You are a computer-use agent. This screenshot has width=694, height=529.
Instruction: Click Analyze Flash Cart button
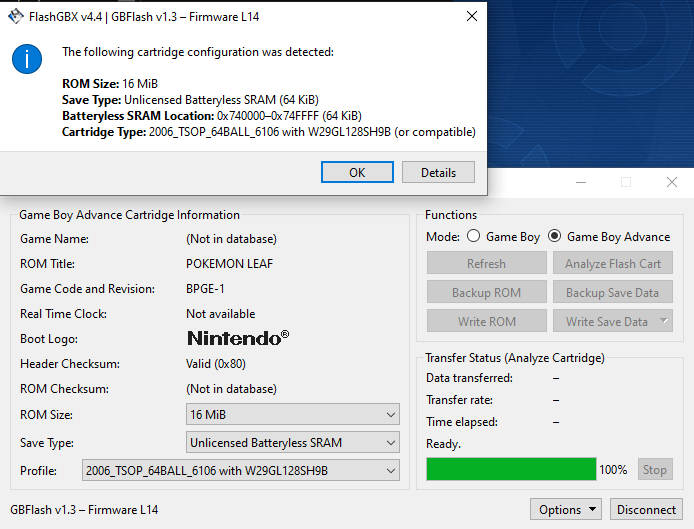[612, 264]
